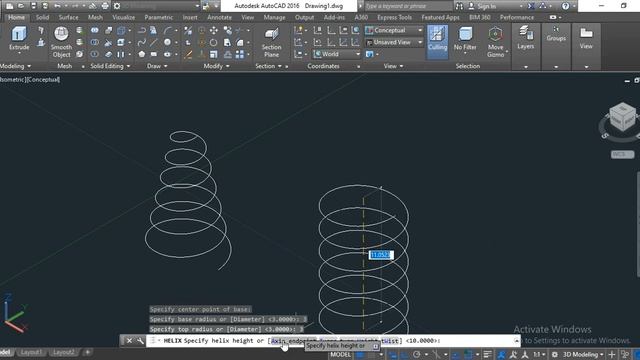This screenshot has width=640, height=360.
Task: Click the Autodesk Exchange X icon
Action: click(x=531, y=6)
